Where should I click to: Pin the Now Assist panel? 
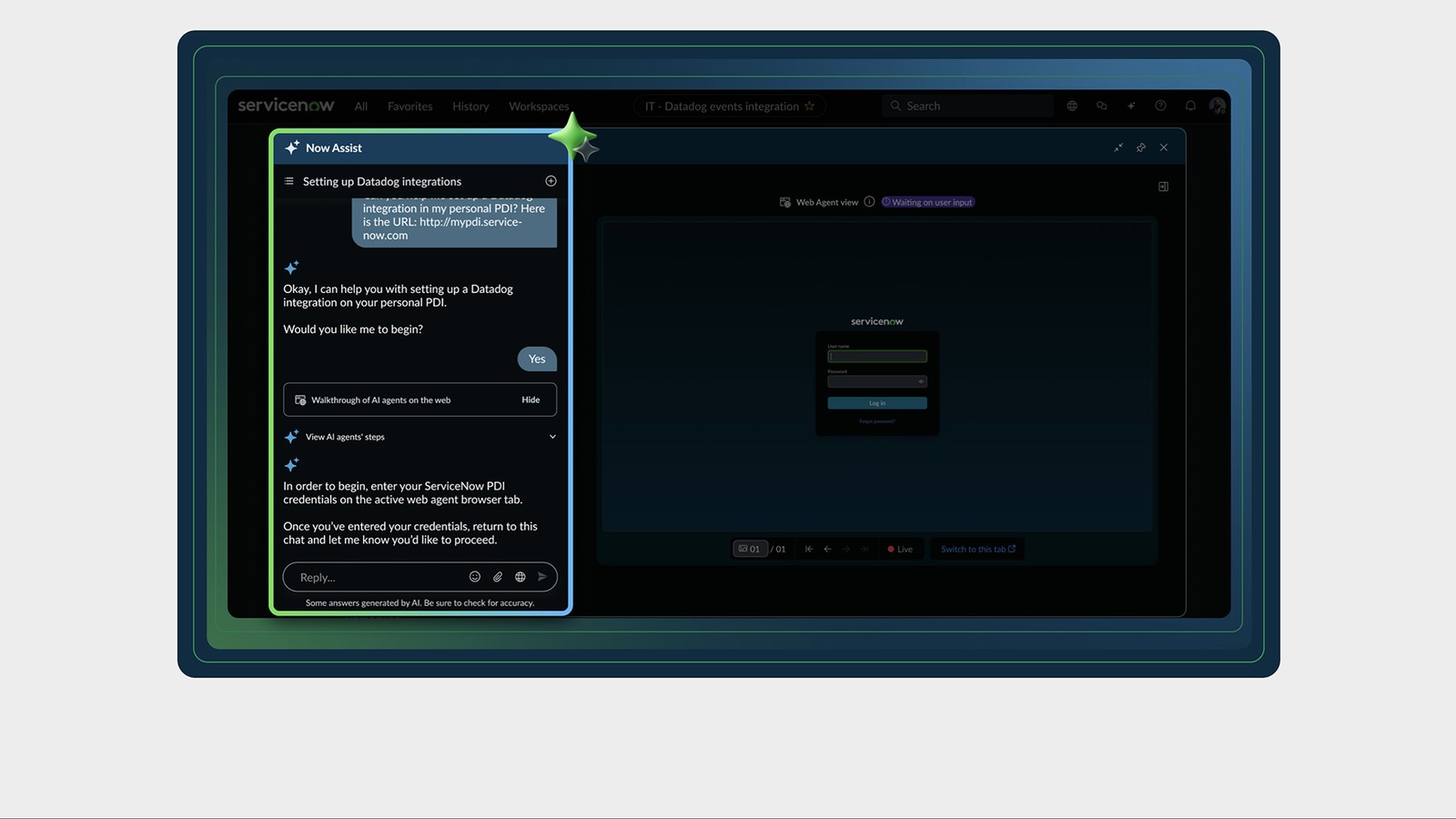tap(1141, 147)
